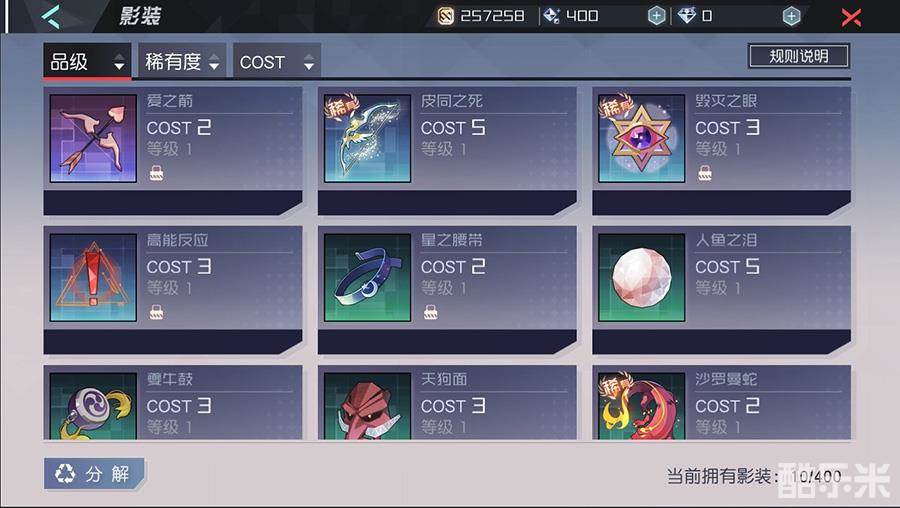Expand the COST sort dropdown
900x508 pixels.
[x=277, y=61]
